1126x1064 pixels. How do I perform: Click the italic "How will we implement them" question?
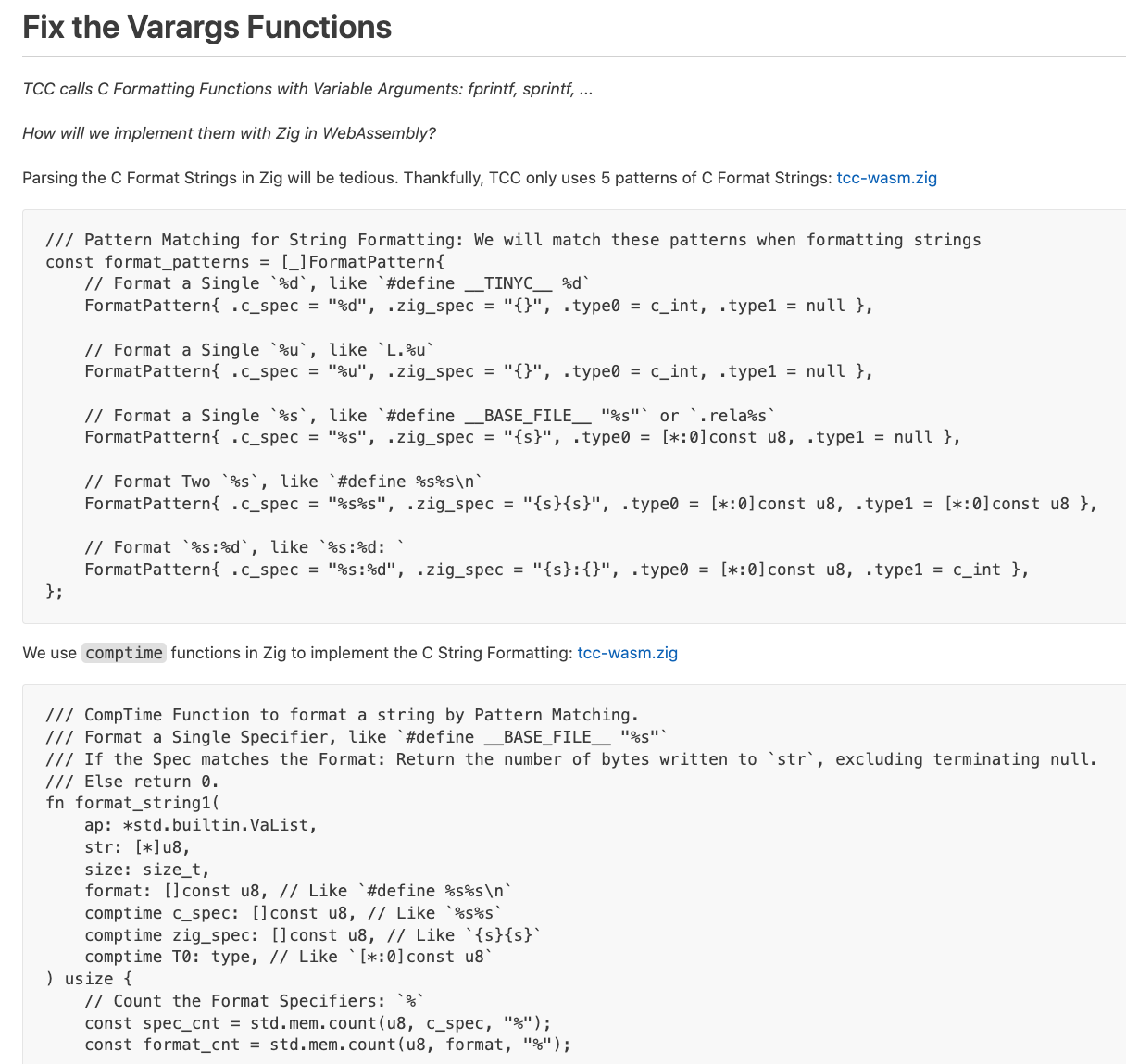(x=229, y=133)
